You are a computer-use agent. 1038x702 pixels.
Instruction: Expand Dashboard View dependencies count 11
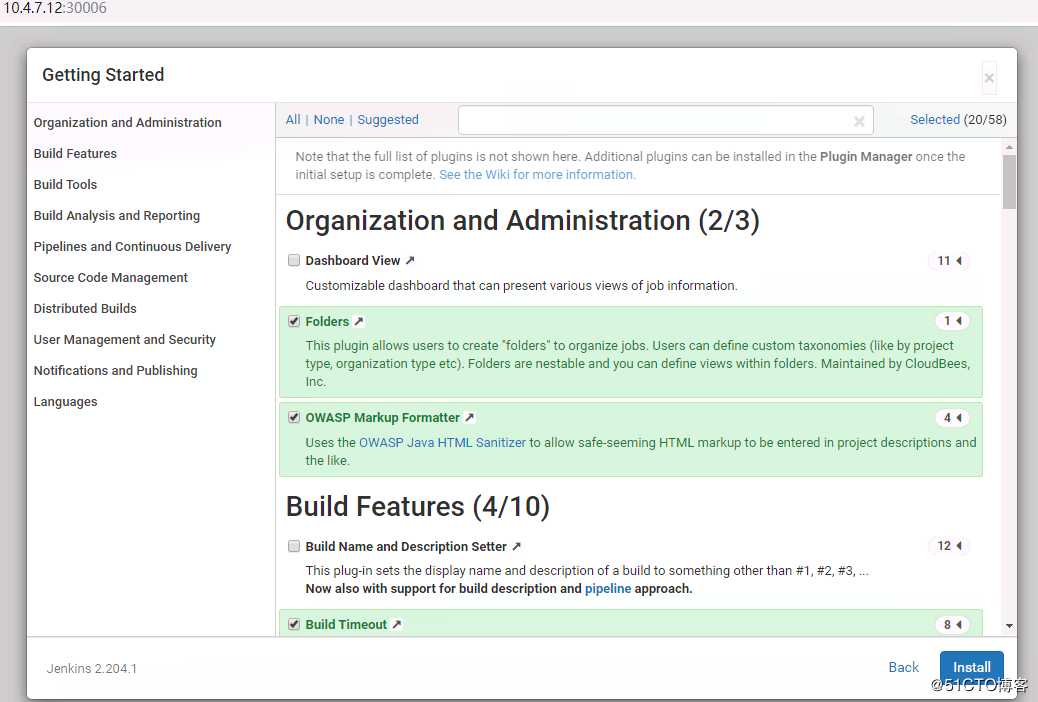point(949,260)
